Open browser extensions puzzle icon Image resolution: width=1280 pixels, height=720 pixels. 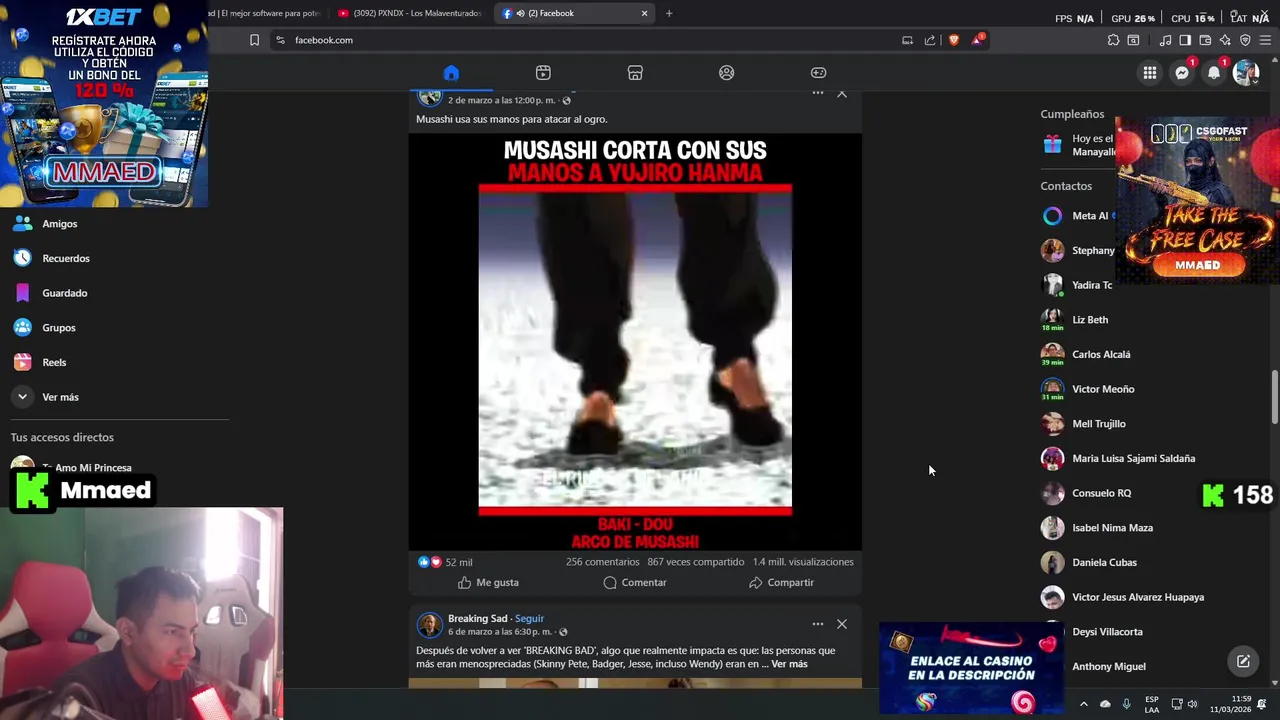tap(1113, 40)
